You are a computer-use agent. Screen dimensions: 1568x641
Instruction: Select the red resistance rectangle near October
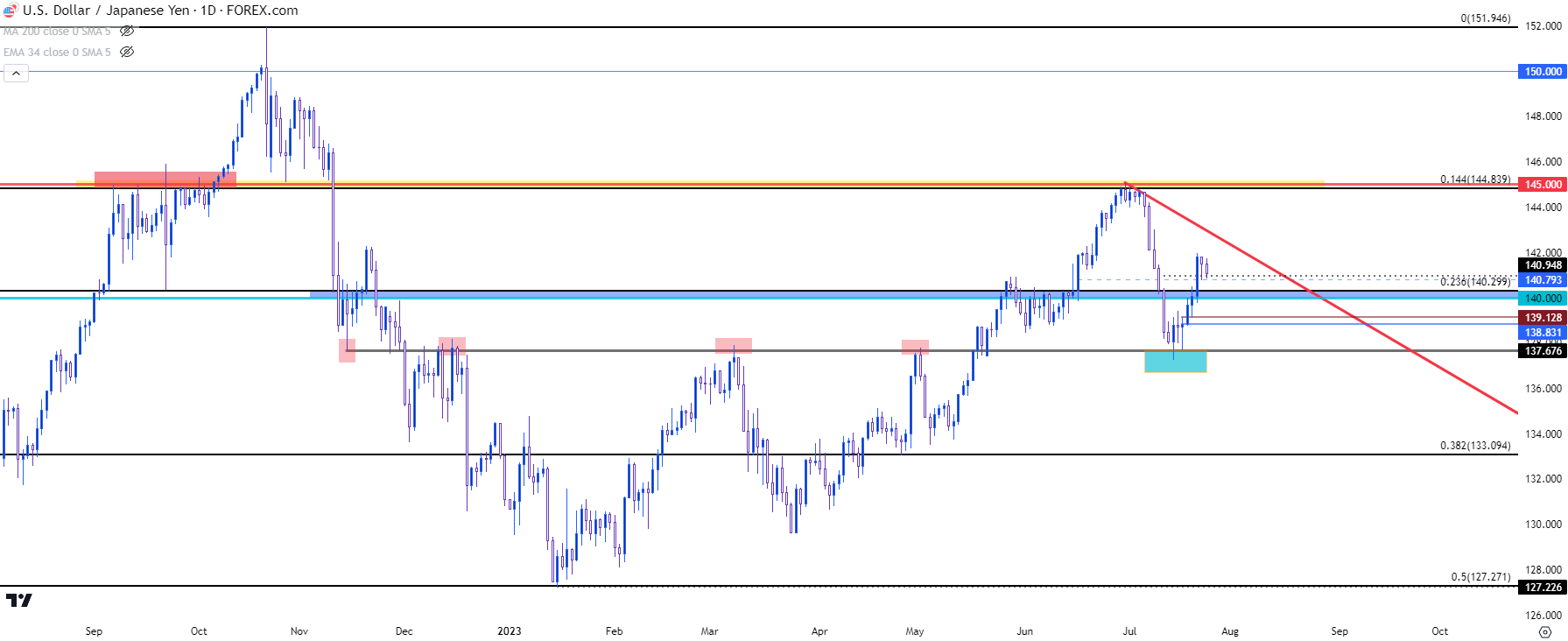[165, 180]
